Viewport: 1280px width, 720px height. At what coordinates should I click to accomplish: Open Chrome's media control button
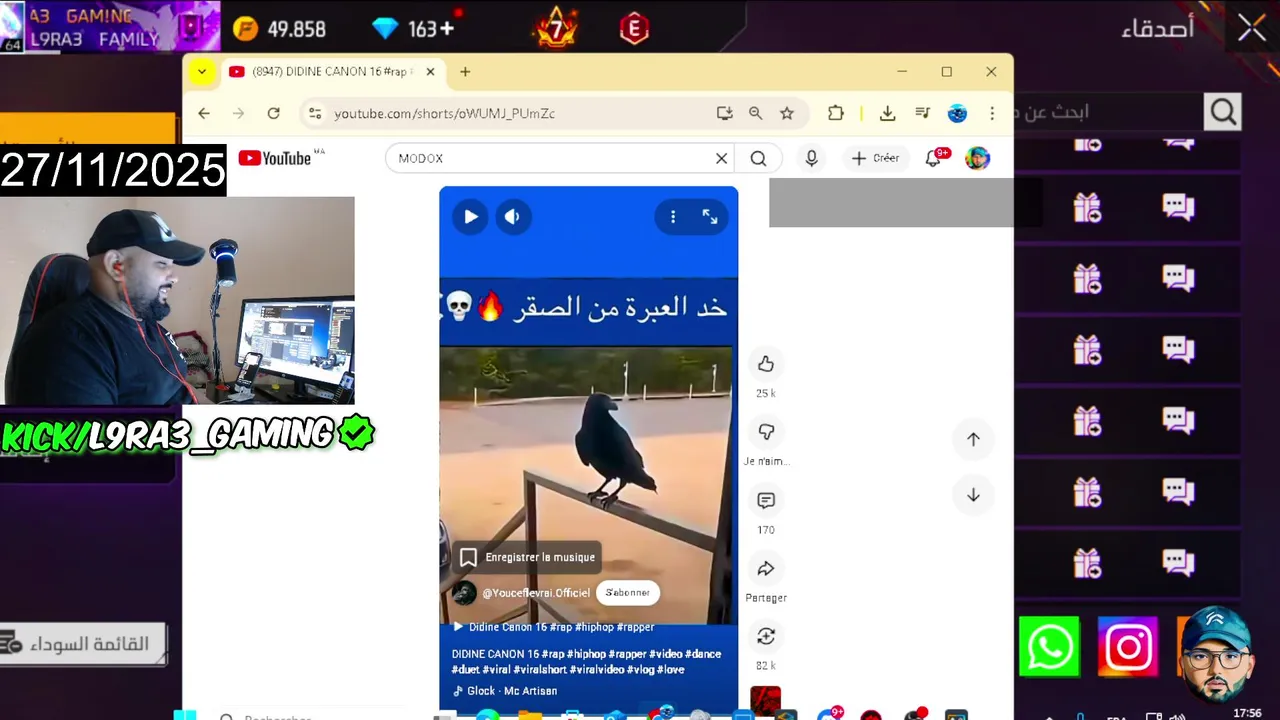pyautogui.click(x=922, y=113)
